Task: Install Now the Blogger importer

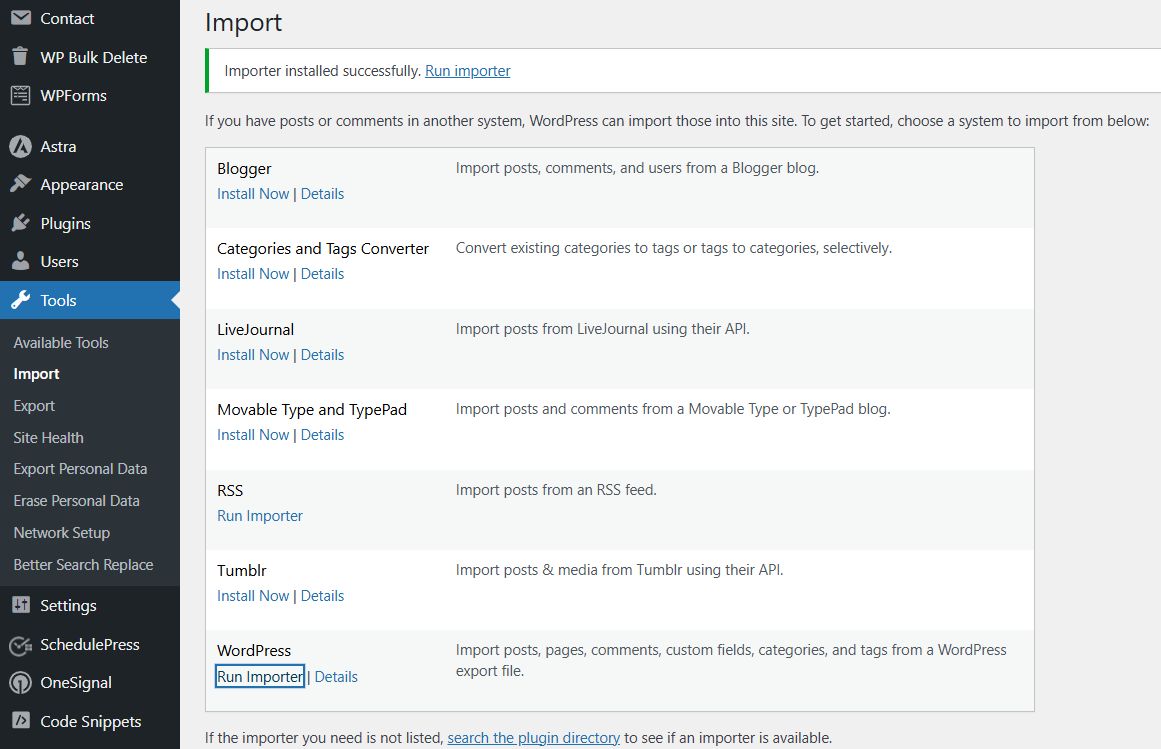Action: (252, 193)
